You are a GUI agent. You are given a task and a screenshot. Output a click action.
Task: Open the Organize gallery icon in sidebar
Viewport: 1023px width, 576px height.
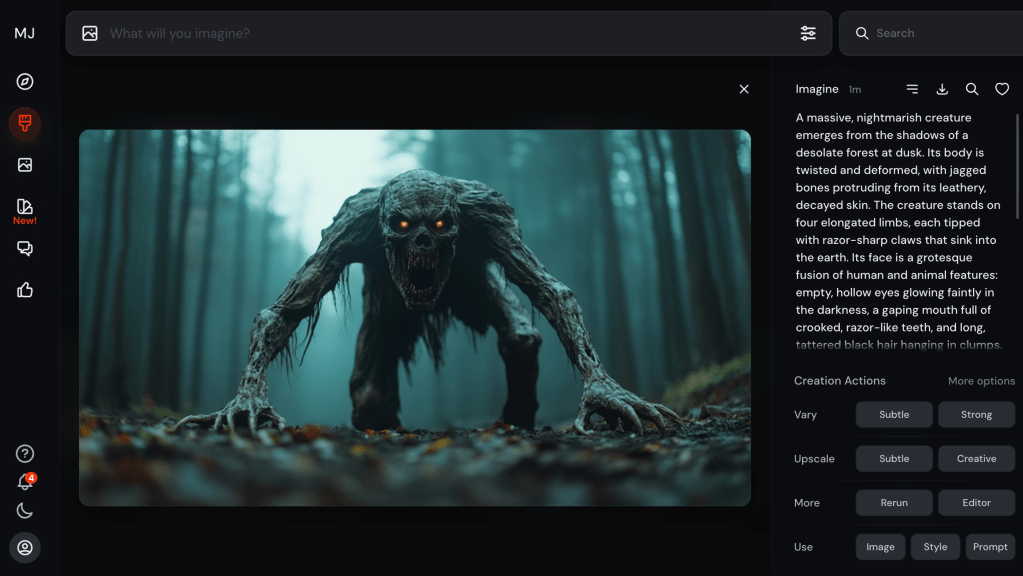pyautogui.click(x=25, y=165)
